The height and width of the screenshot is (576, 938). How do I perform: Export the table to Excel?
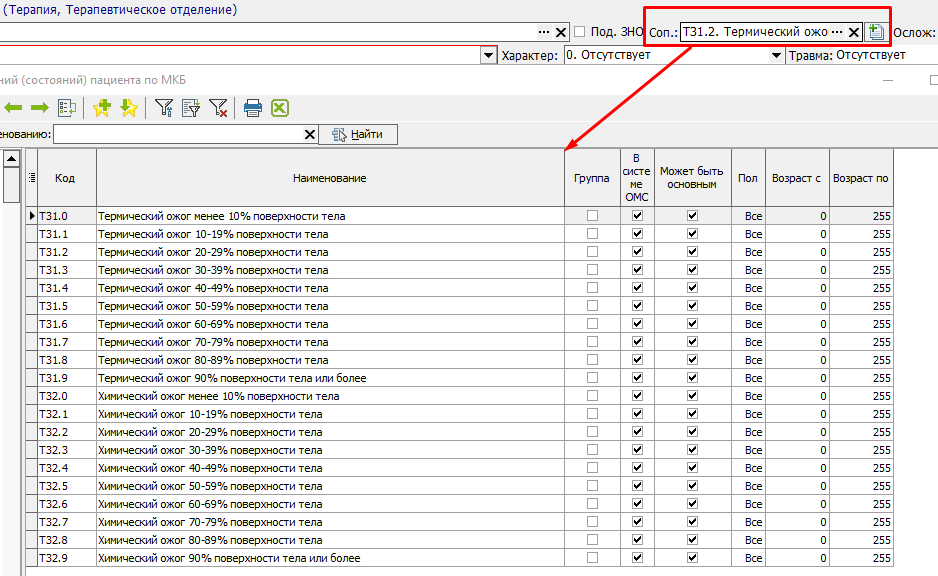(280, 108)
